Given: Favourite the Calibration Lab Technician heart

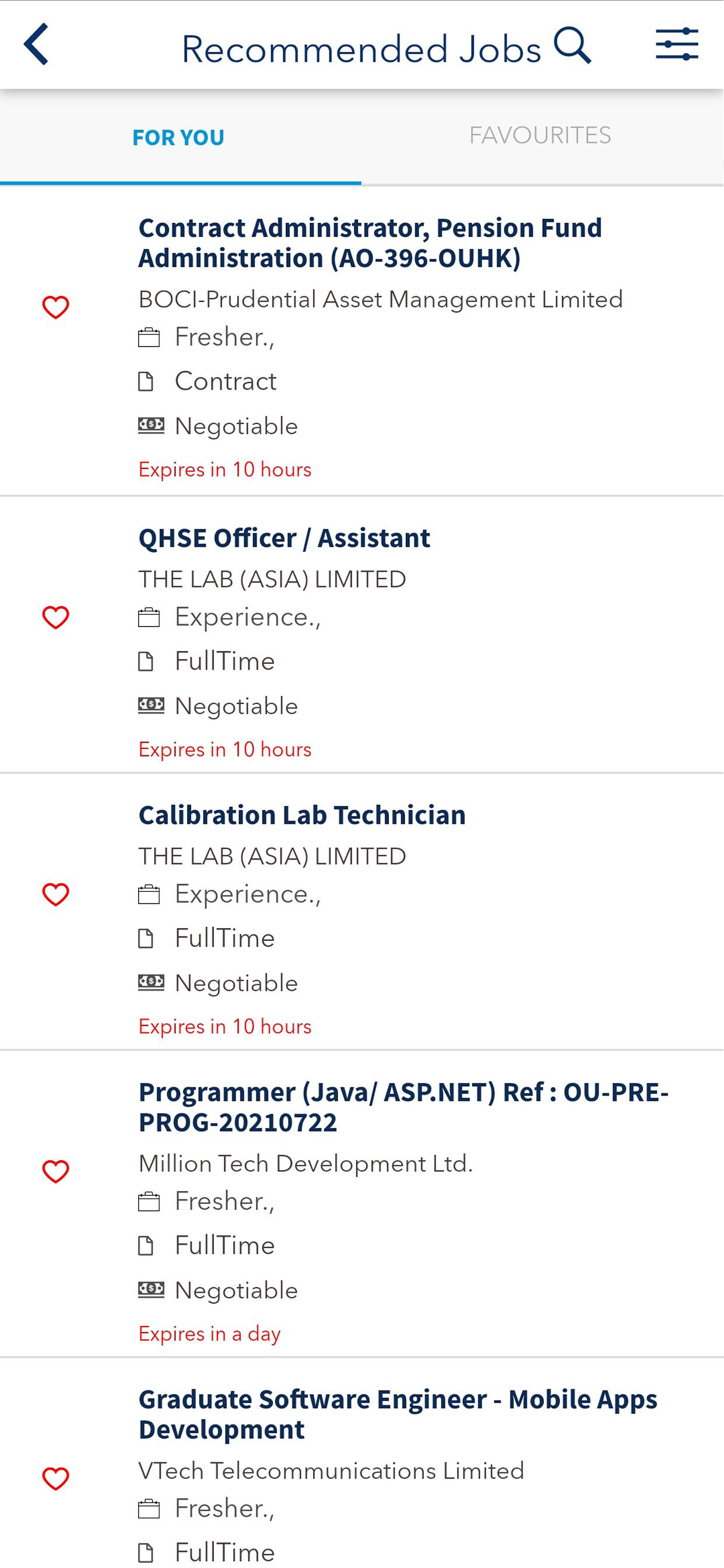Looking at the screenshot, I should [55, 895].
